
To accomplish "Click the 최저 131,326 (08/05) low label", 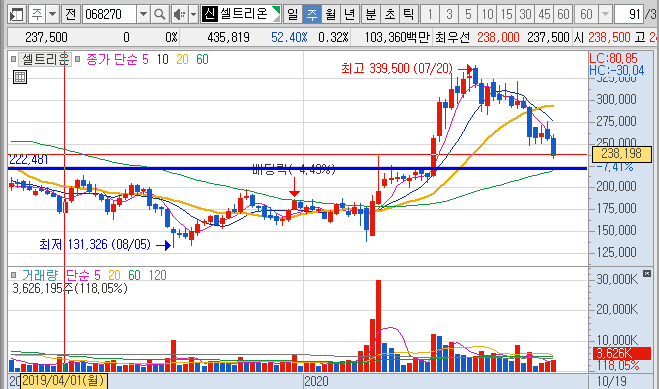I will point(95,244).
